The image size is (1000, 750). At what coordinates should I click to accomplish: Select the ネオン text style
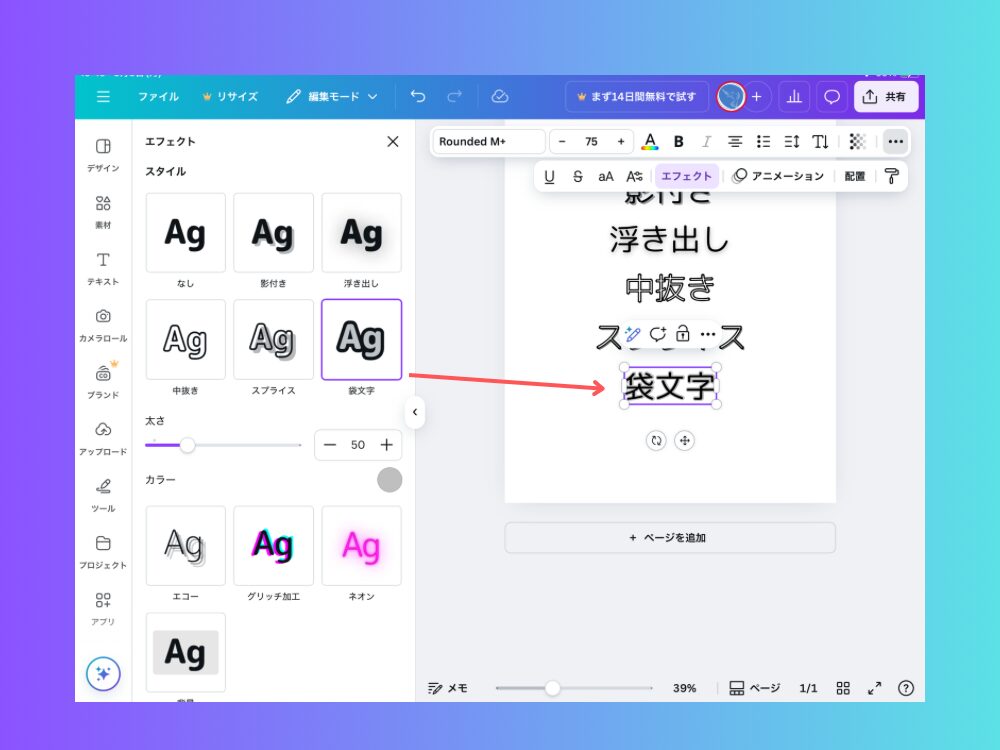point(362,546)
